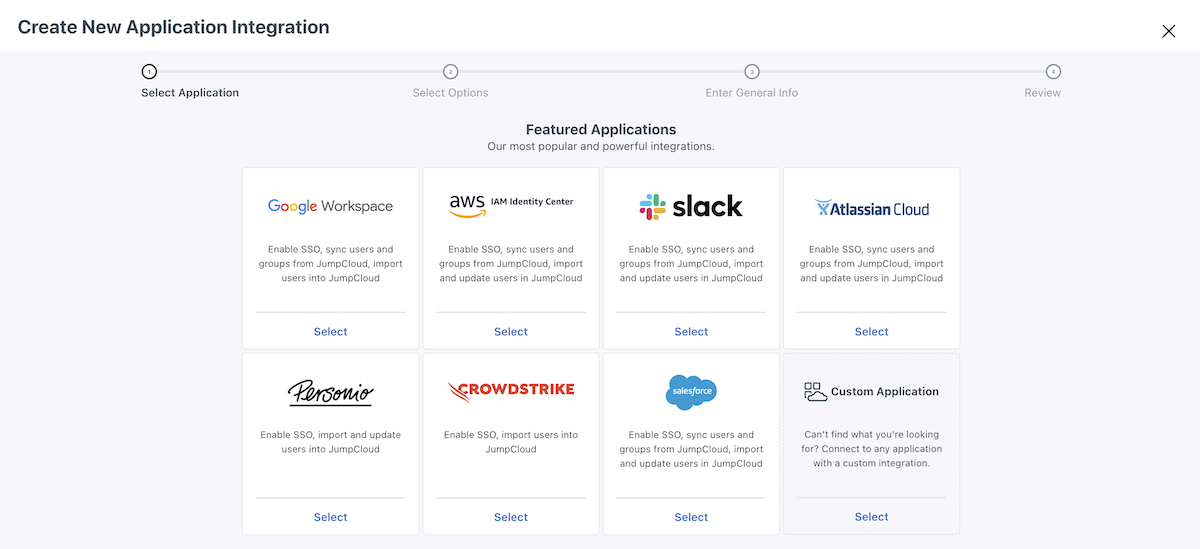1200x549 pixels.
Task: Choose Select under the Personio card
Action: [x=330, y=517]
